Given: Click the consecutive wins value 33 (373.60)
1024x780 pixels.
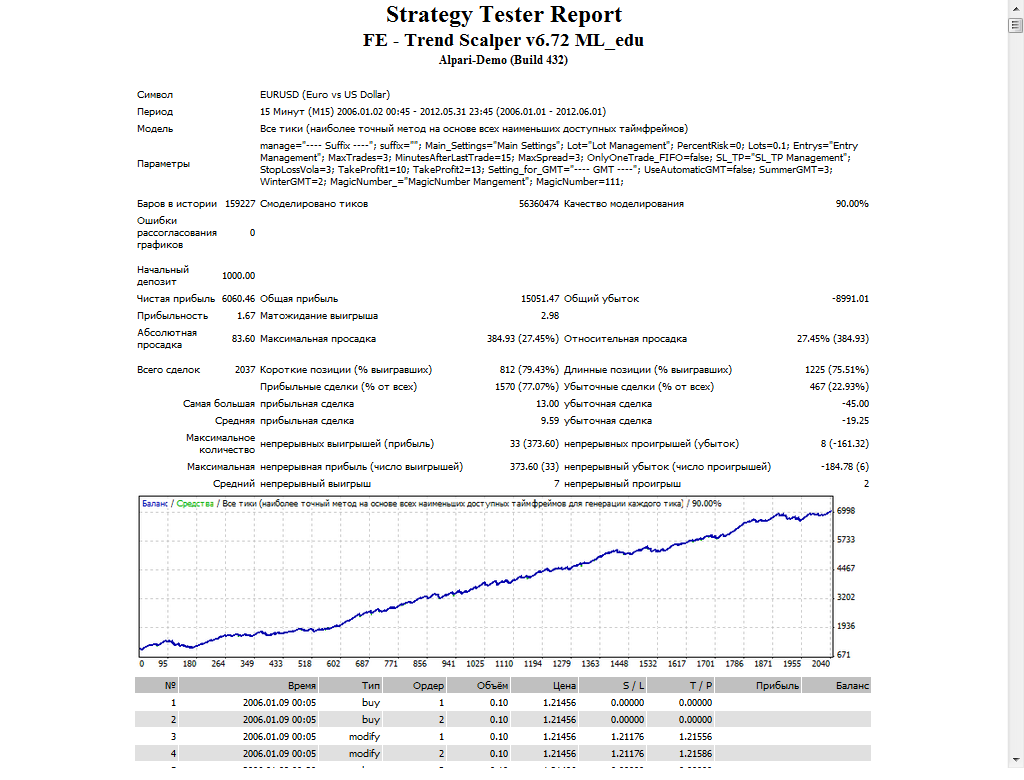Looking at the screenshot, I should tap(534, 444).
